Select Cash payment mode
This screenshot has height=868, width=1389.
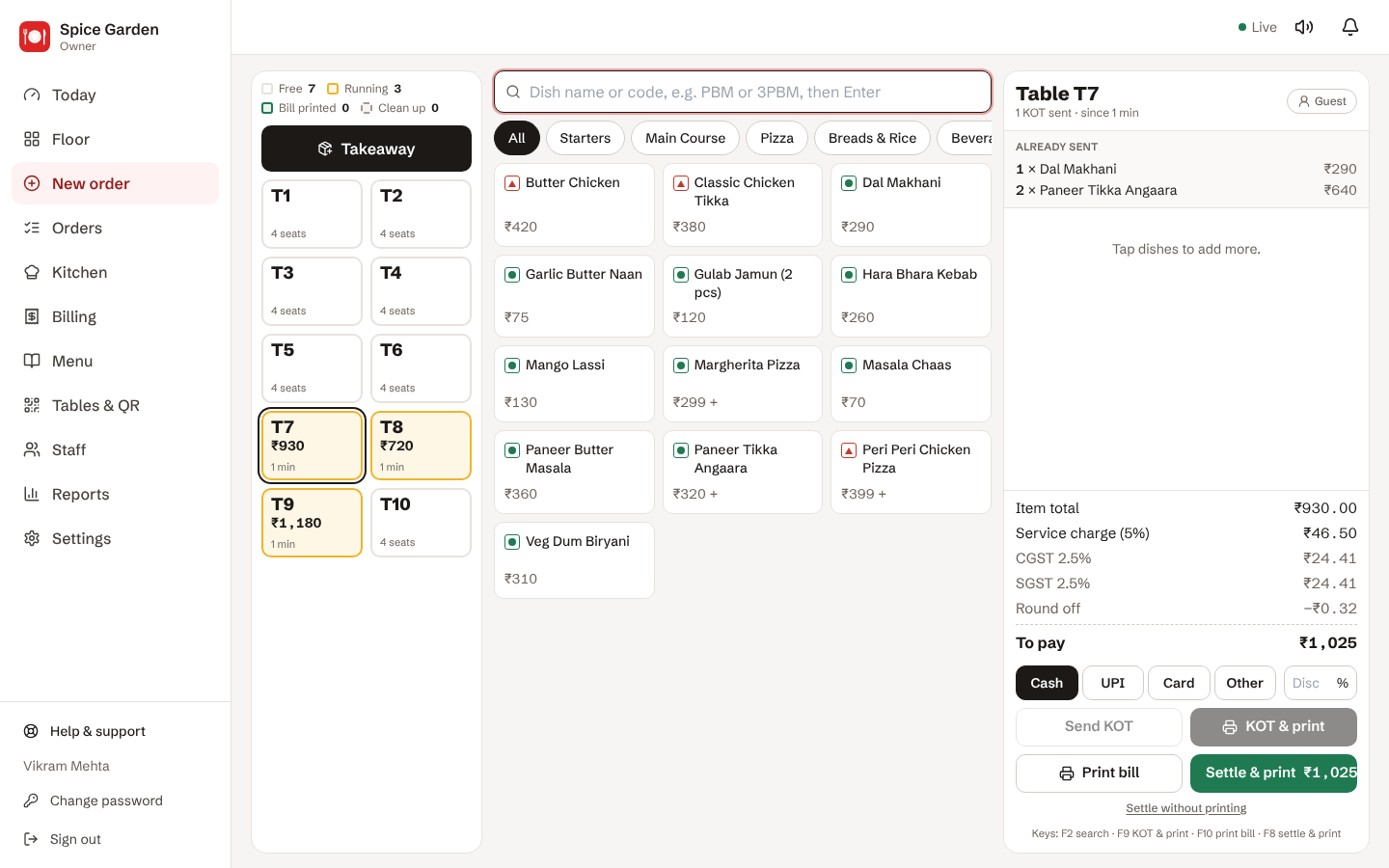1047,683
